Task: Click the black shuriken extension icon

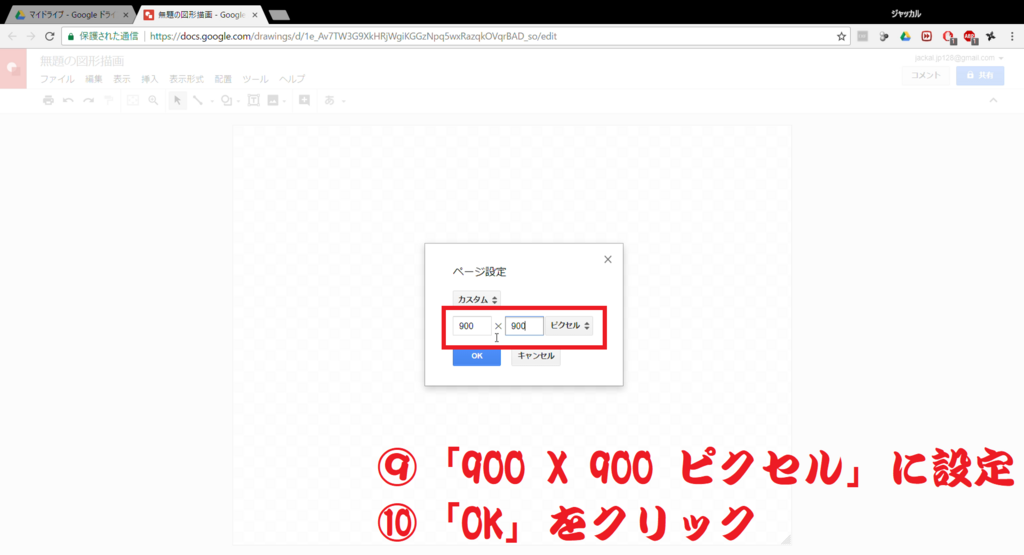Action: tap(991, 37)
